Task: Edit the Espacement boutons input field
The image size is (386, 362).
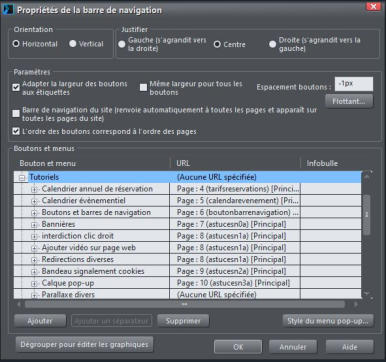Action: pyautogui.click(x=354, y=84)
